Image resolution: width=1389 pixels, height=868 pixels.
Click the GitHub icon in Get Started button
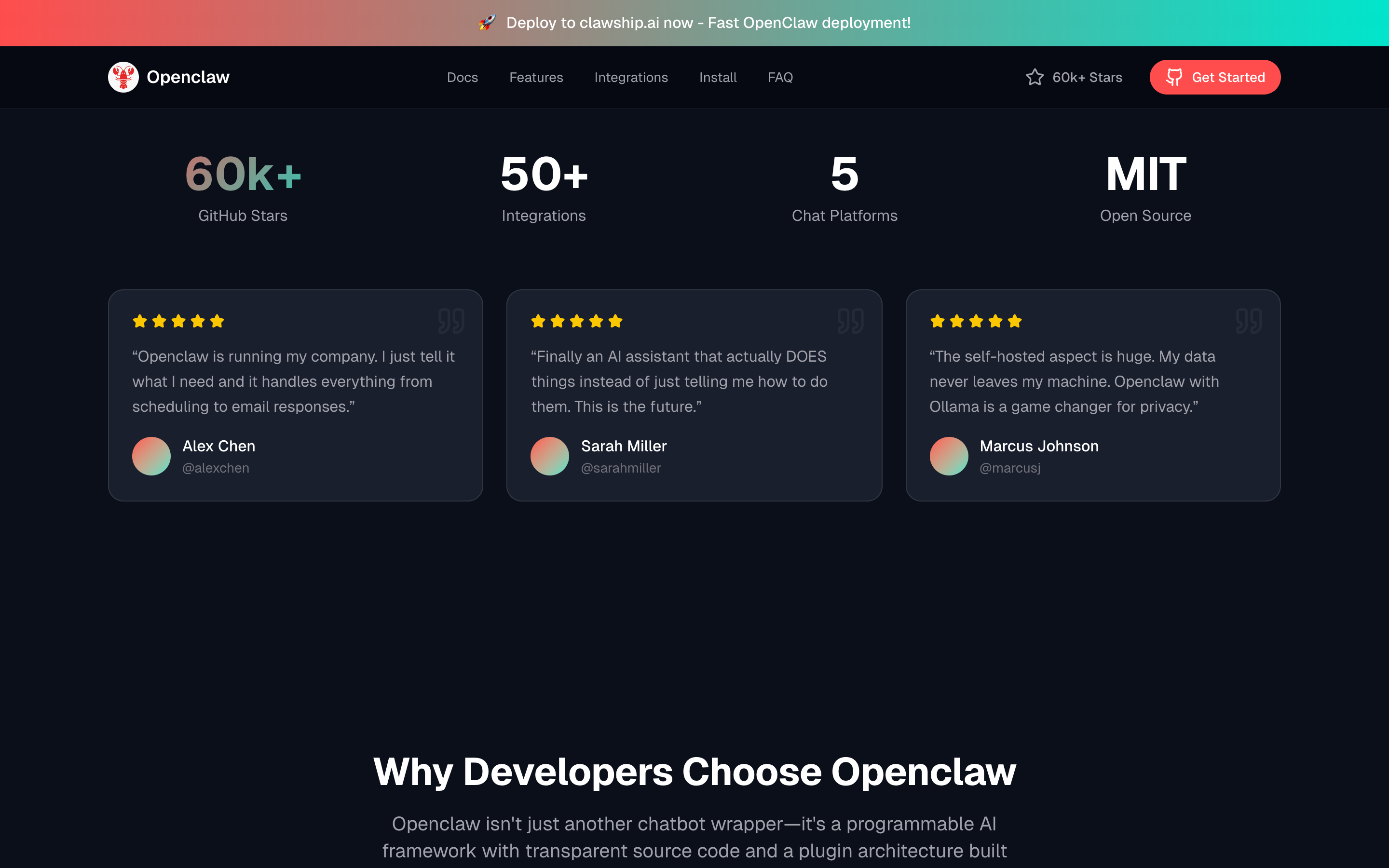point(1174,77)
